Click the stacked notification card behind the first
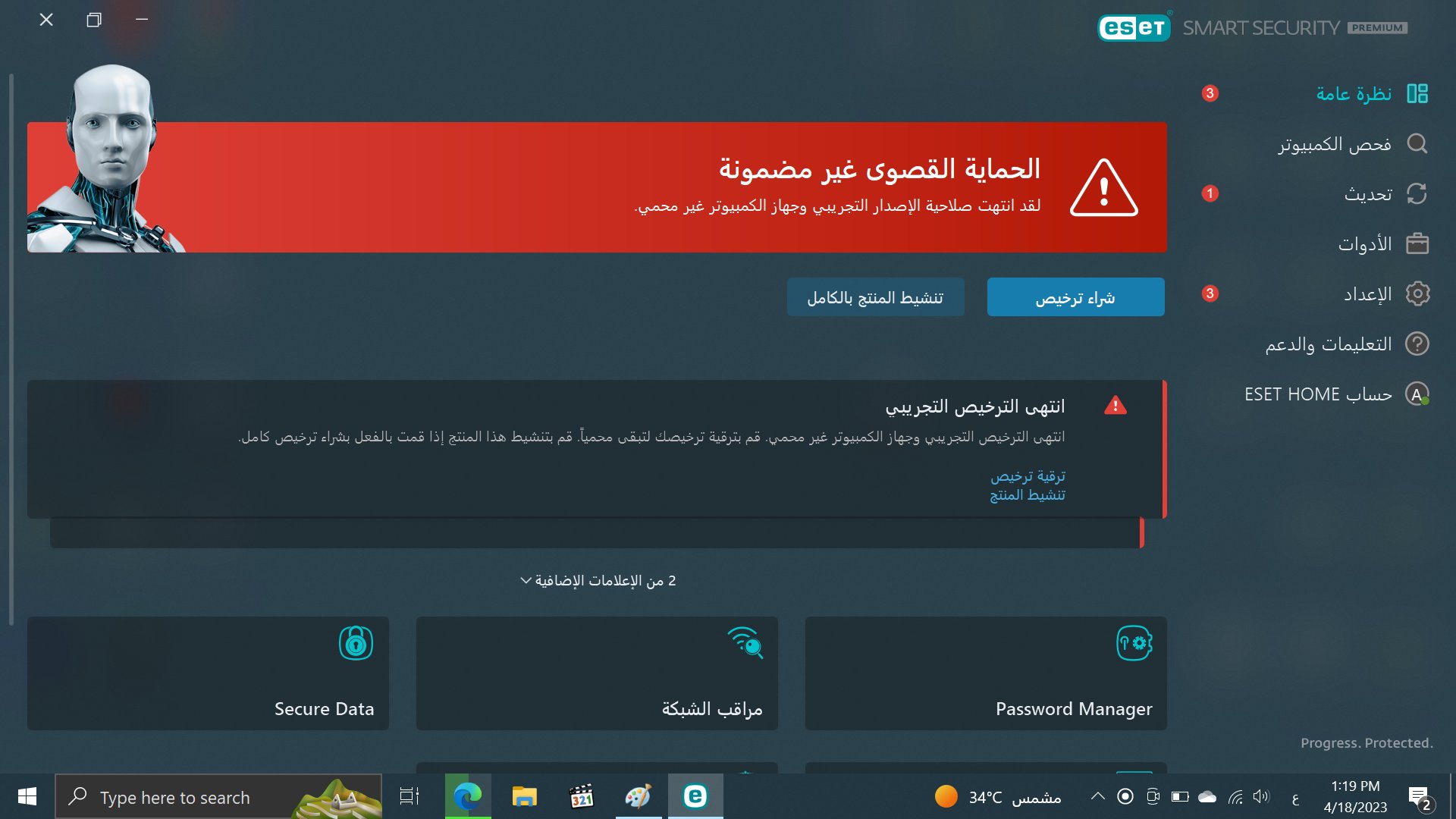 coord(597,533)
